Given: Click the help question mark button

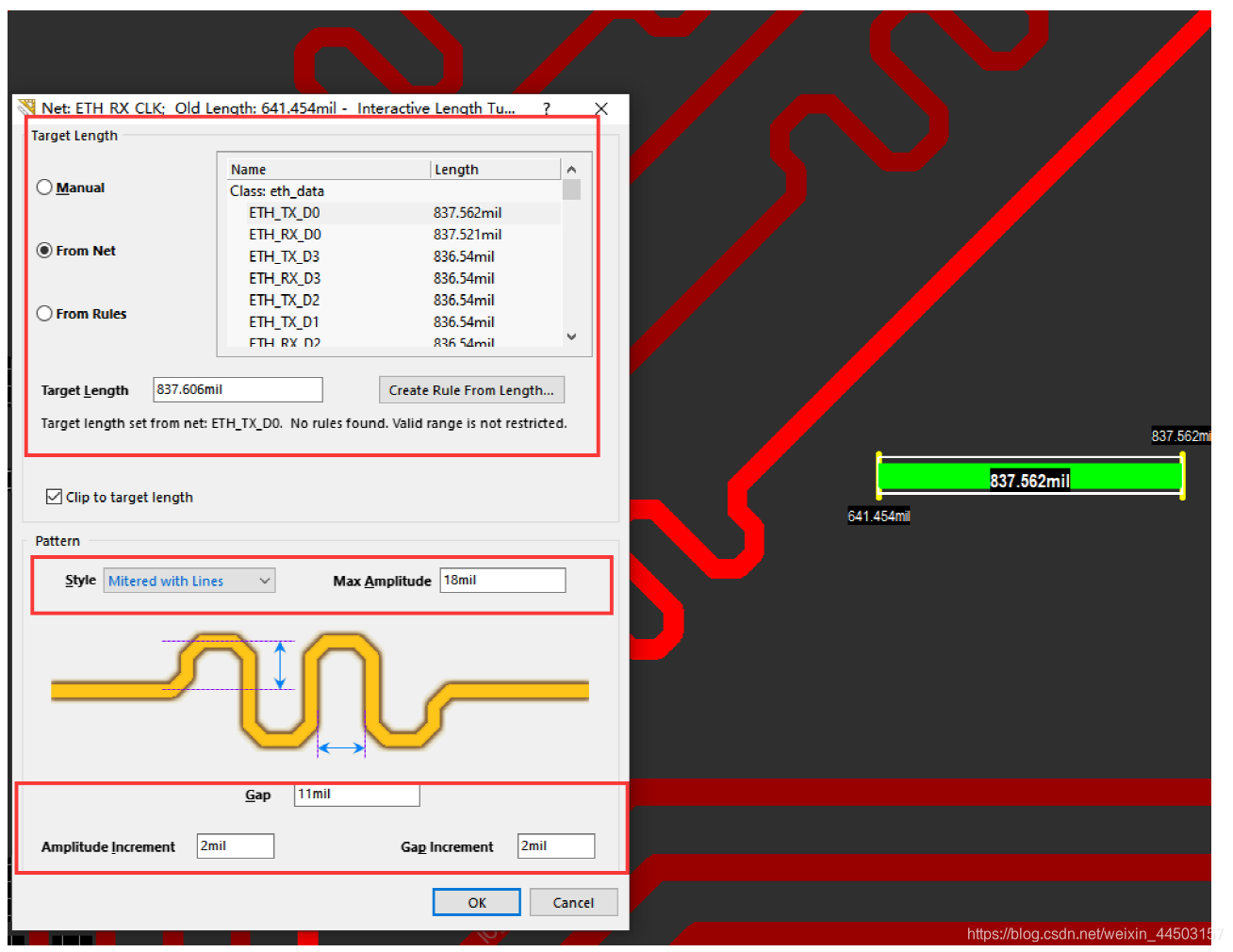Looking at the screenshot, I should pyautogui.click(x=547, y=108).
